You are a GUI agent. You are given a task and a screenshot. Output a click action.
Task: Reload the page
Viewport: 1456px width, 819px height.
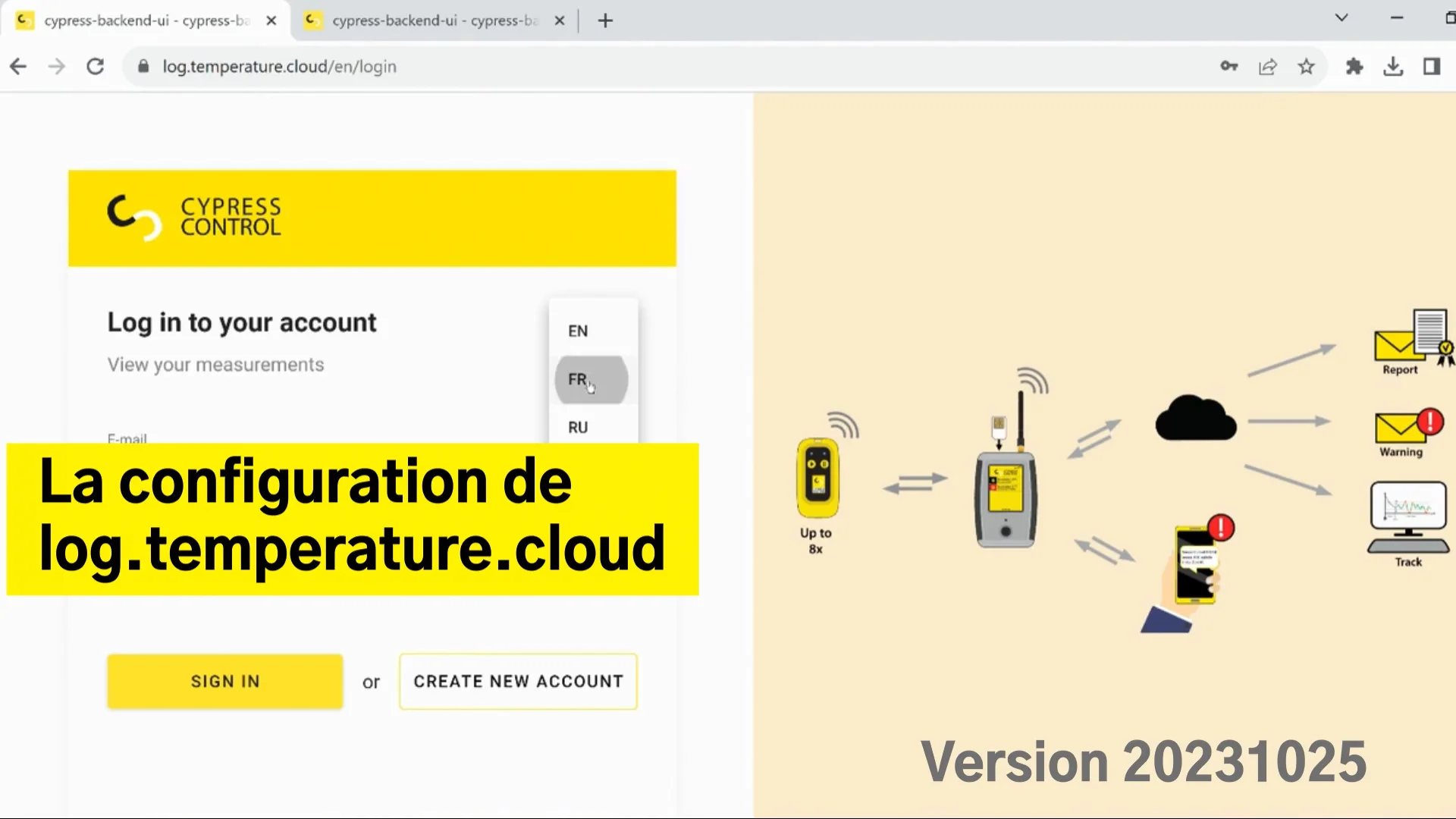[x=96, y=67]
